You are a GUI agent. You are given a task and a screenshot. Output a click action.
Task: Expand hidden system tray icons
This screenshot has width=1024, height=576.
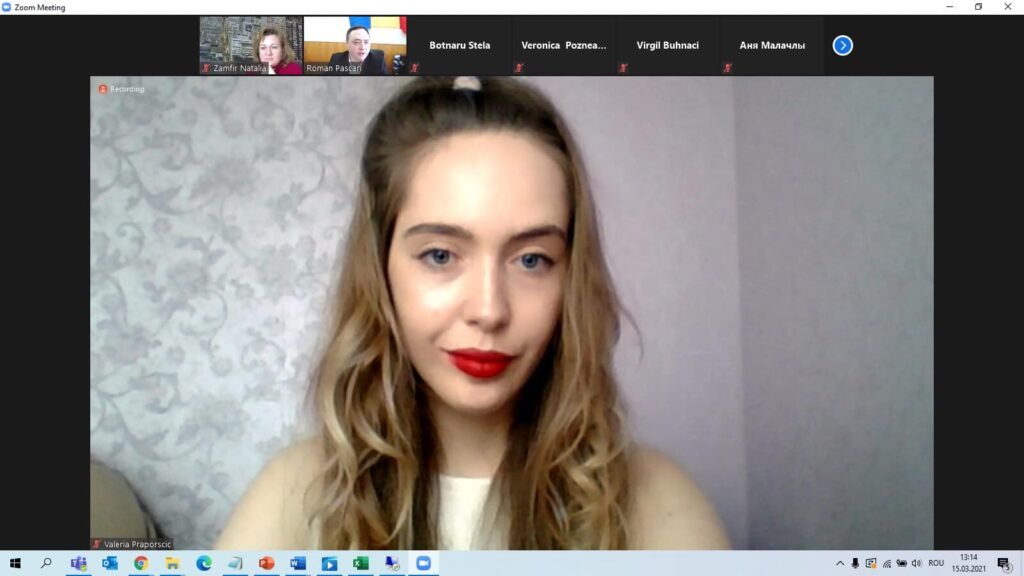pyautogui.click(x=840, y=563)
